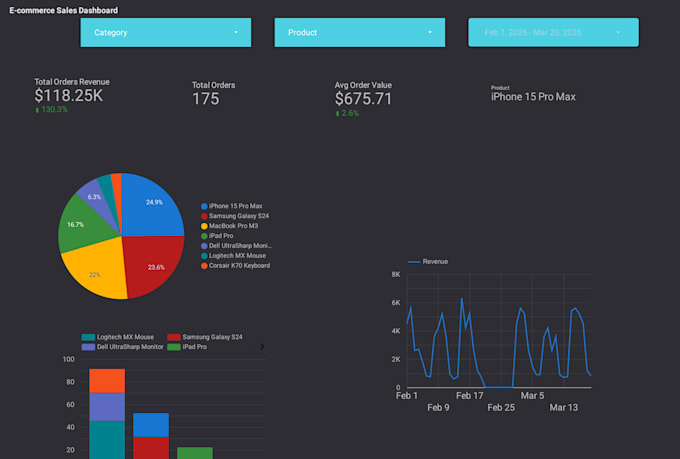The image size is (680, 459).
Task: Click Avg Order Value $675.71 scorecard
Action: (x=363, y=99)
